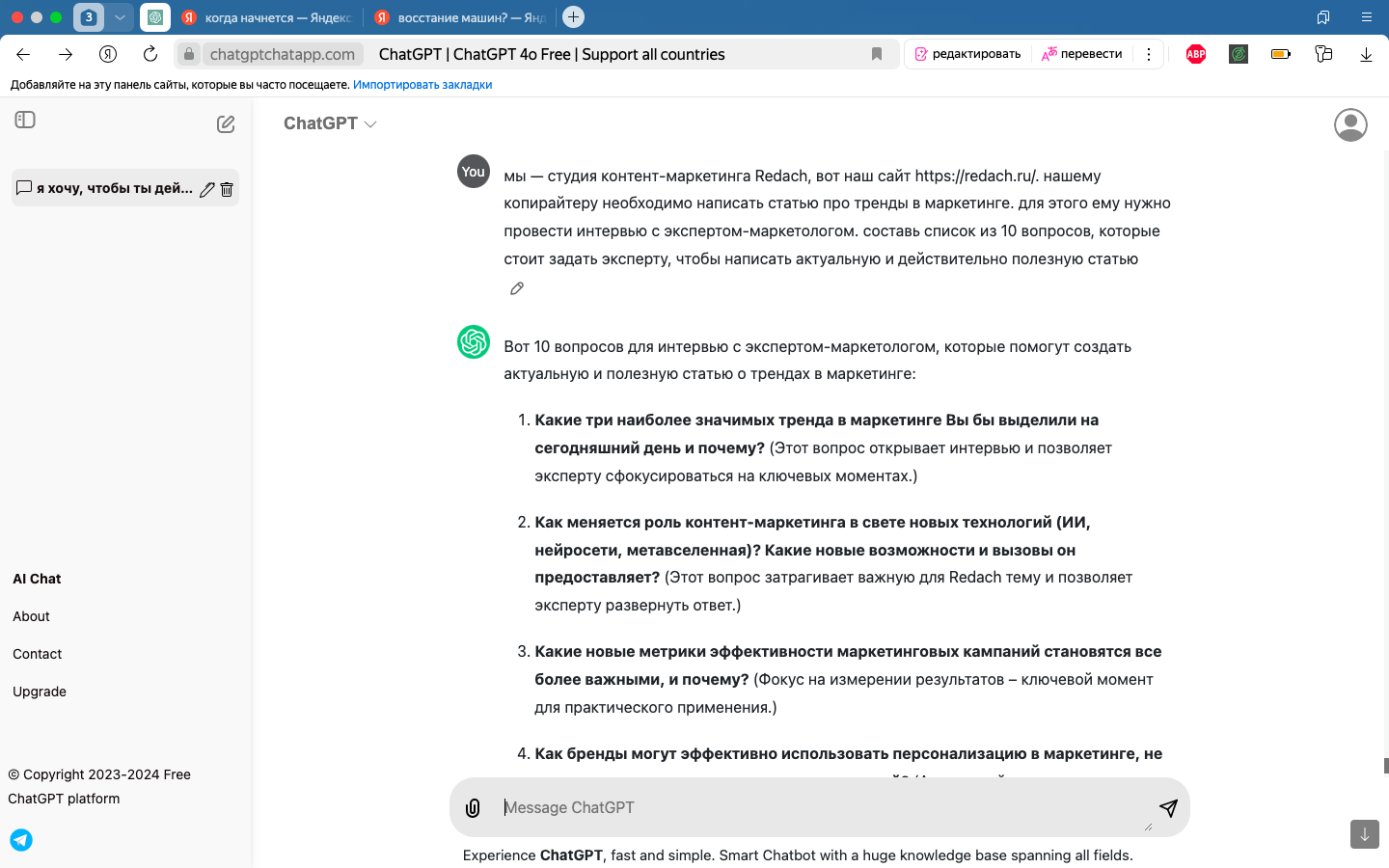The height and width of the screenshot is (868, 1389).
Task: Open a new browser tab with plus button
Action: coord(573,17)
